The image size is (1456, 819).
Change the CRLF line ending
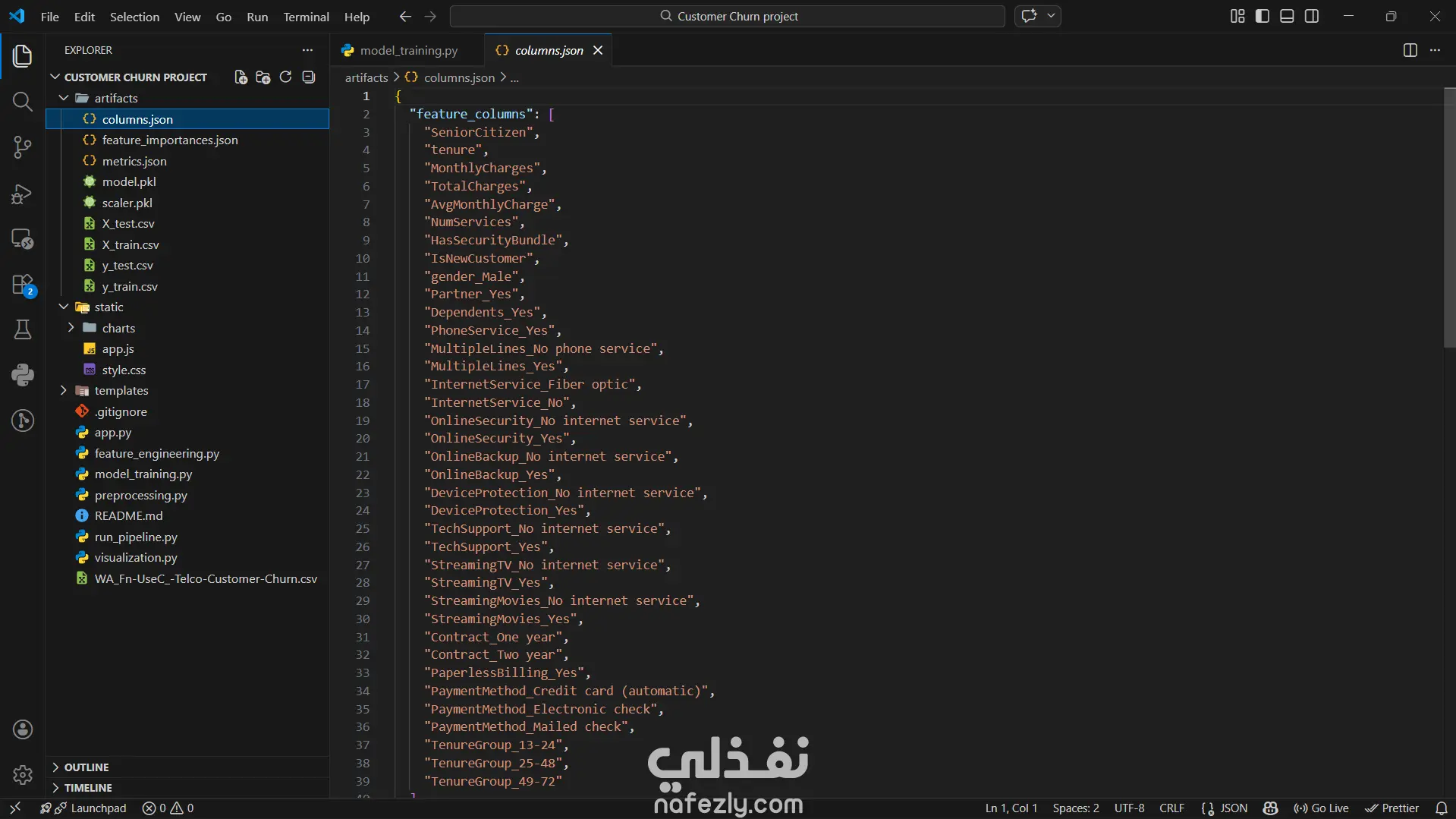point(1171,808)
